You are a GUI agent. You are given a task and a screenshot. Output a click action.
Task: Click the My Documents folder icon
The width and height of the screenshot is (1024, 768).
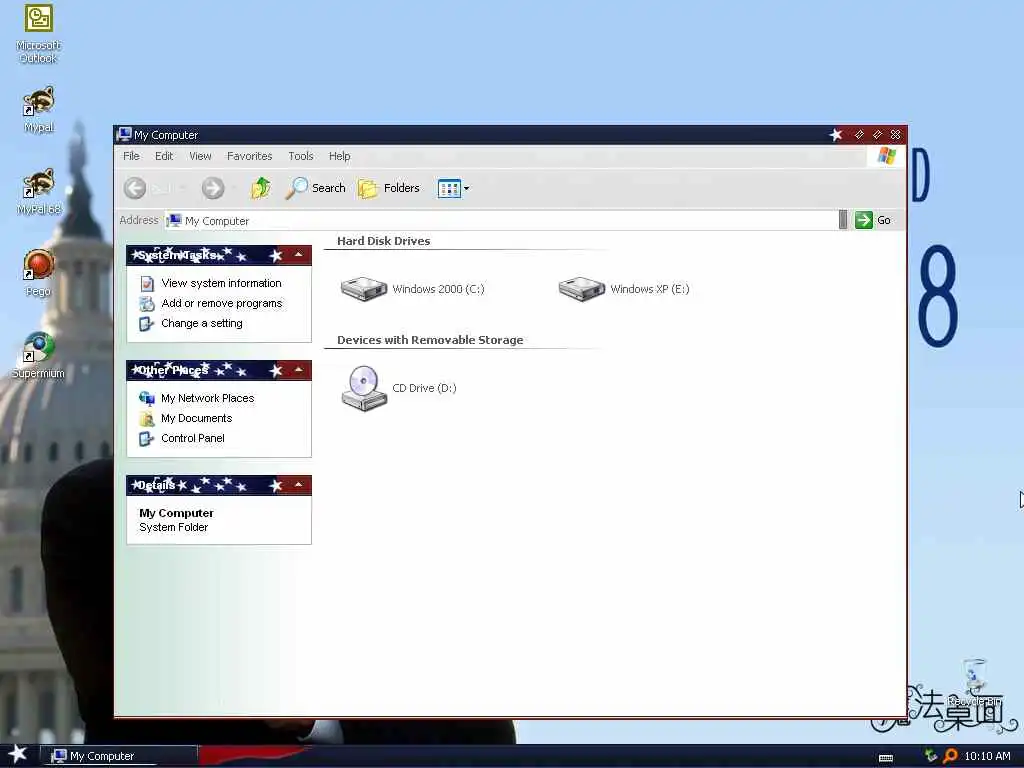[147, 419]
